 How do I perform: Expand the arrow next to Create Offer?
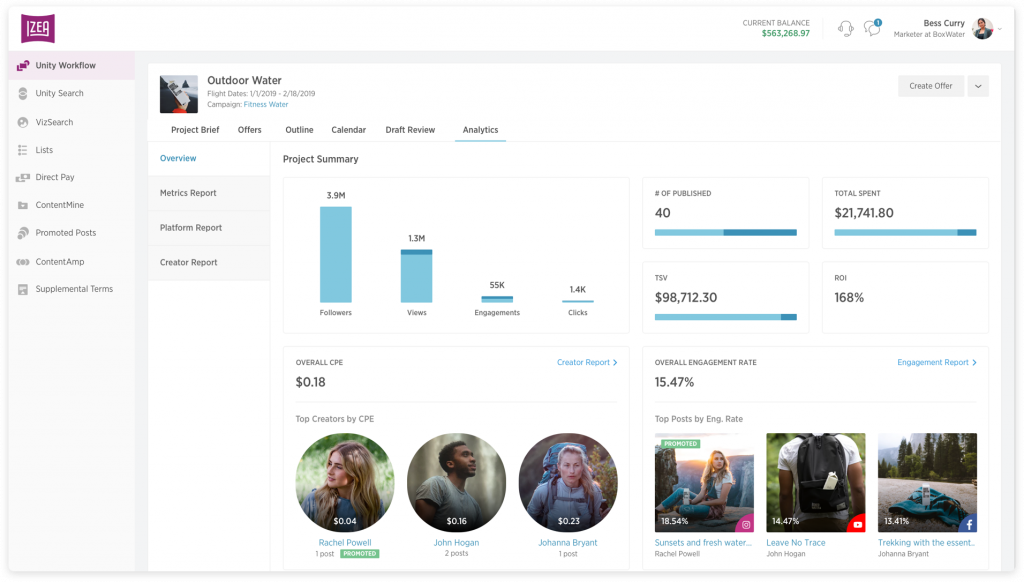tap(979, 86)
